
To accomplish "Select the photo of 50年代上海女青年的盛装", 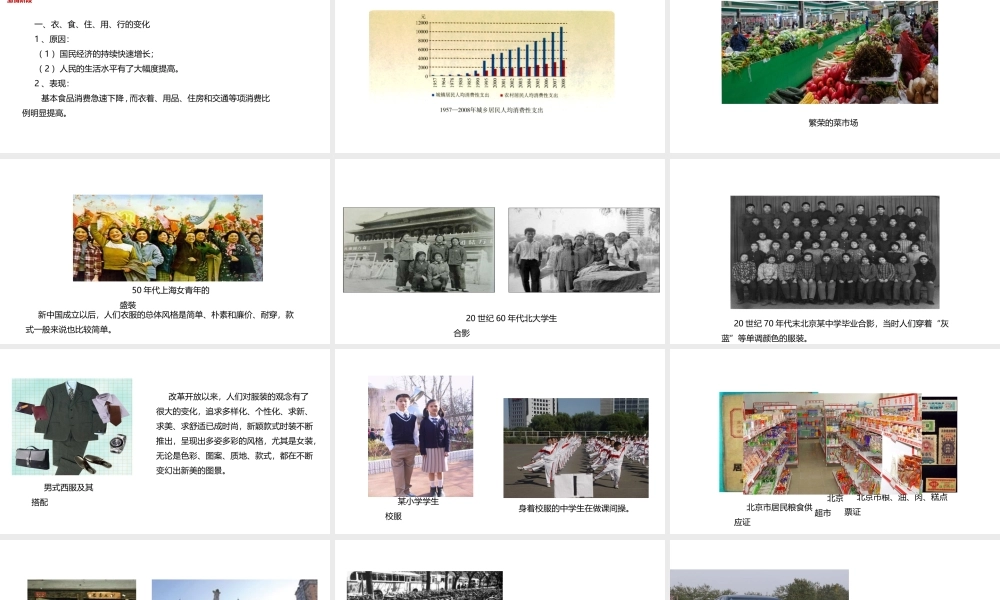I will tap(168, 238).
